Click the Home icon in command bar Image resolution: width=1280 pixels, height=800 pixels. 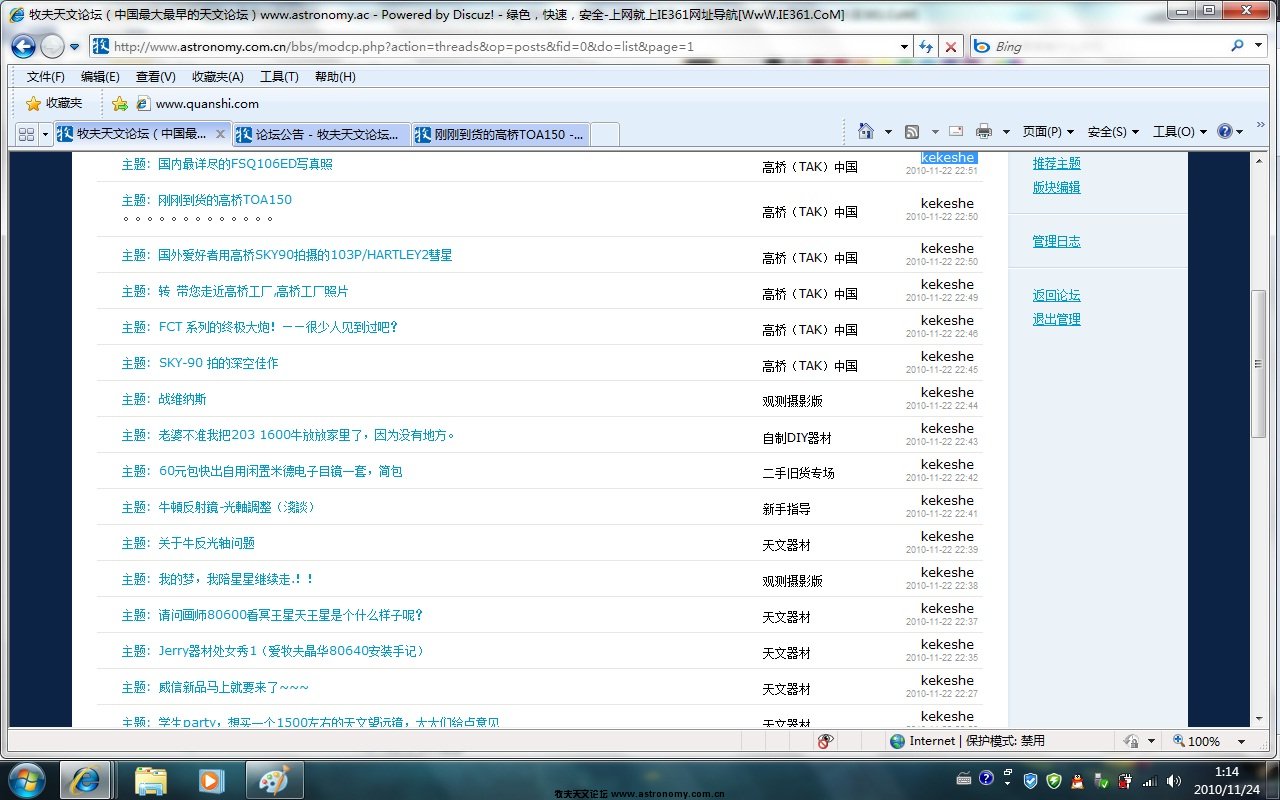[866, 132]
